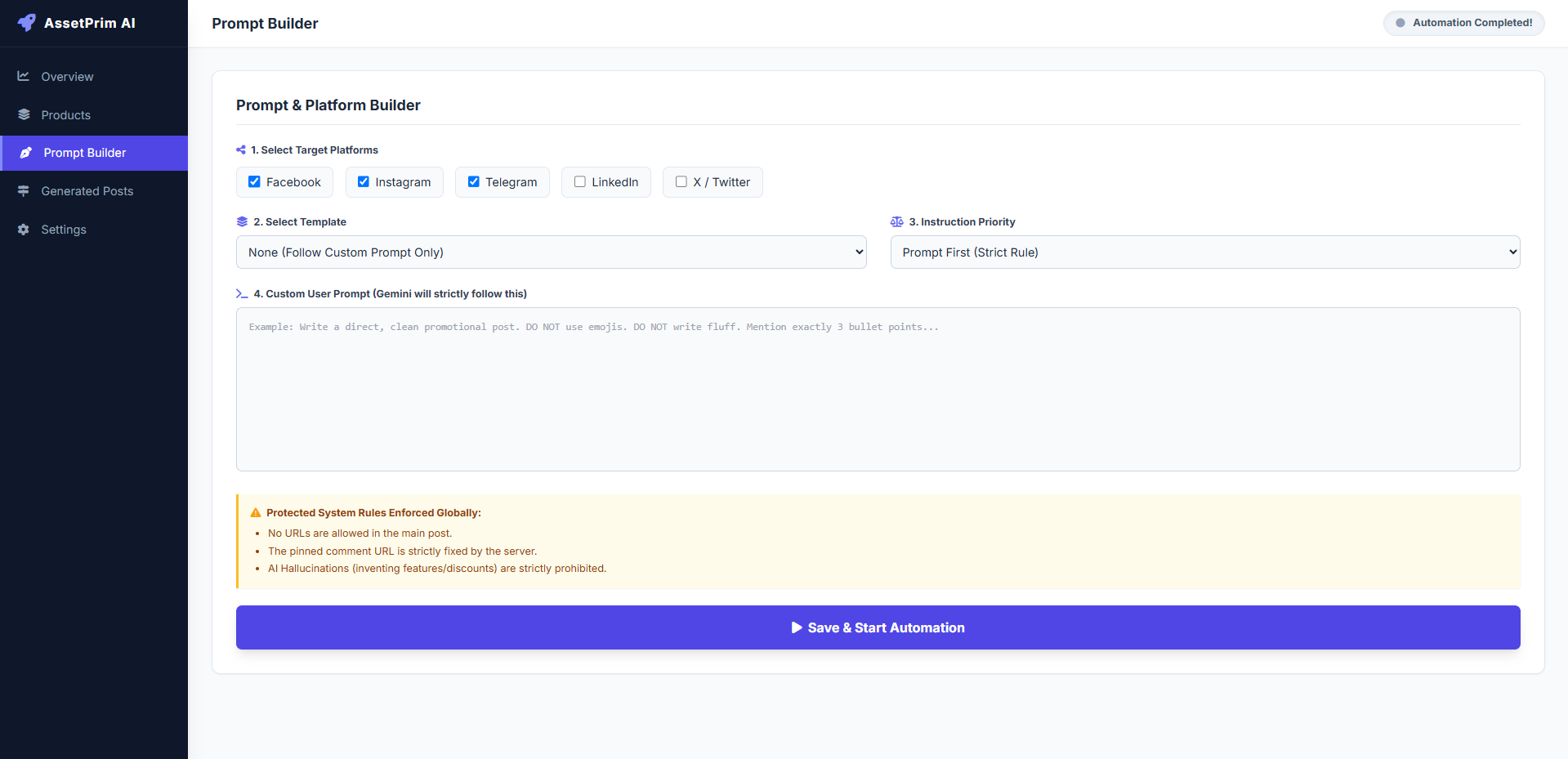Click the 'Protected System Rules Enforced Globally' label
This screenshot has height=759, width=1568.
click(373, 513)
